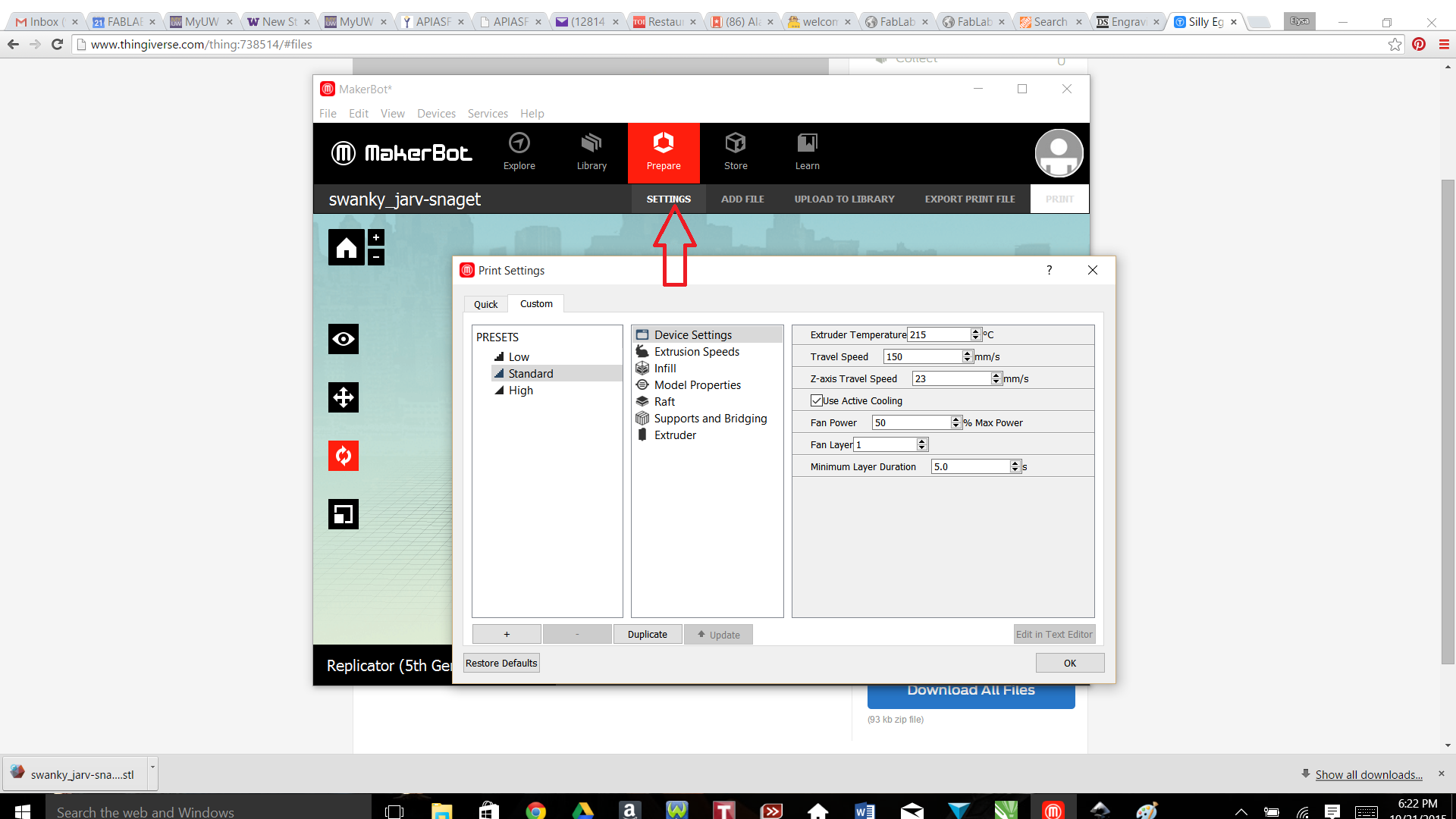This screenshot has height=819, width=1456.
Task: Open MakerBot from the taskbar
Action: coord(1053,811)
